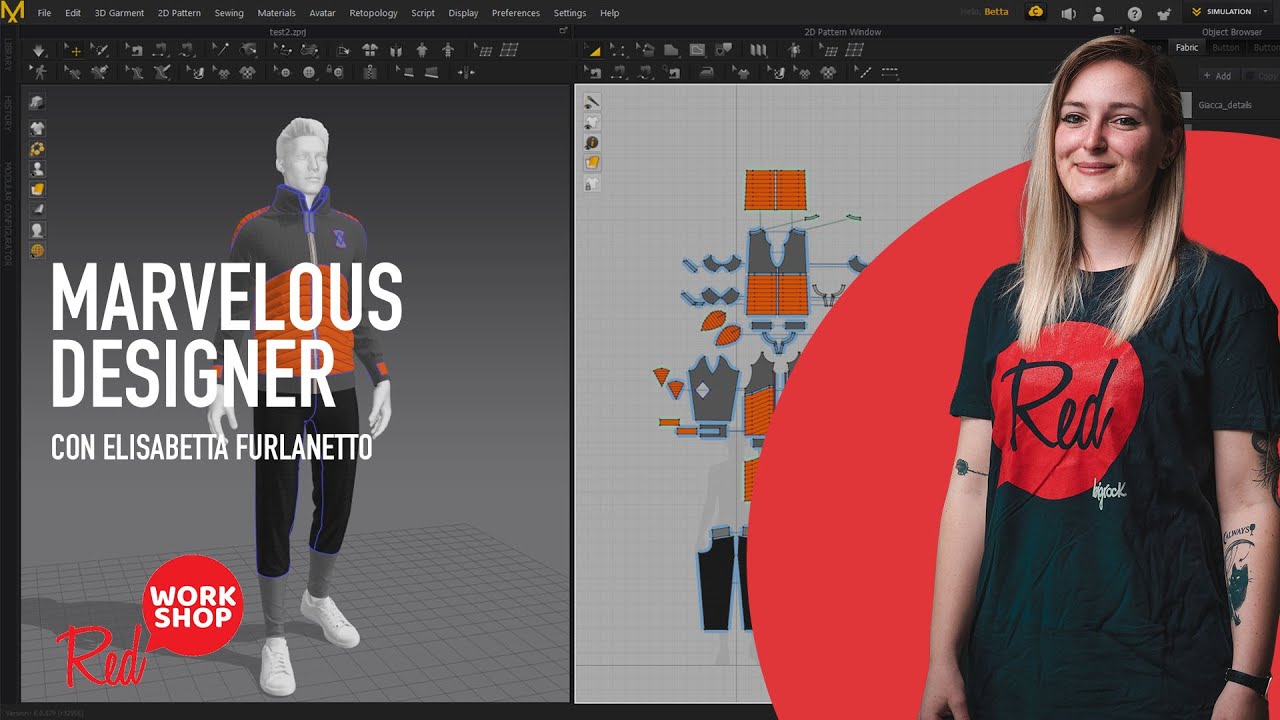The image size is (1280, 720).
Task: Click the garment icon beside SIMULATION mode
Action: [x=1164, y=13]
